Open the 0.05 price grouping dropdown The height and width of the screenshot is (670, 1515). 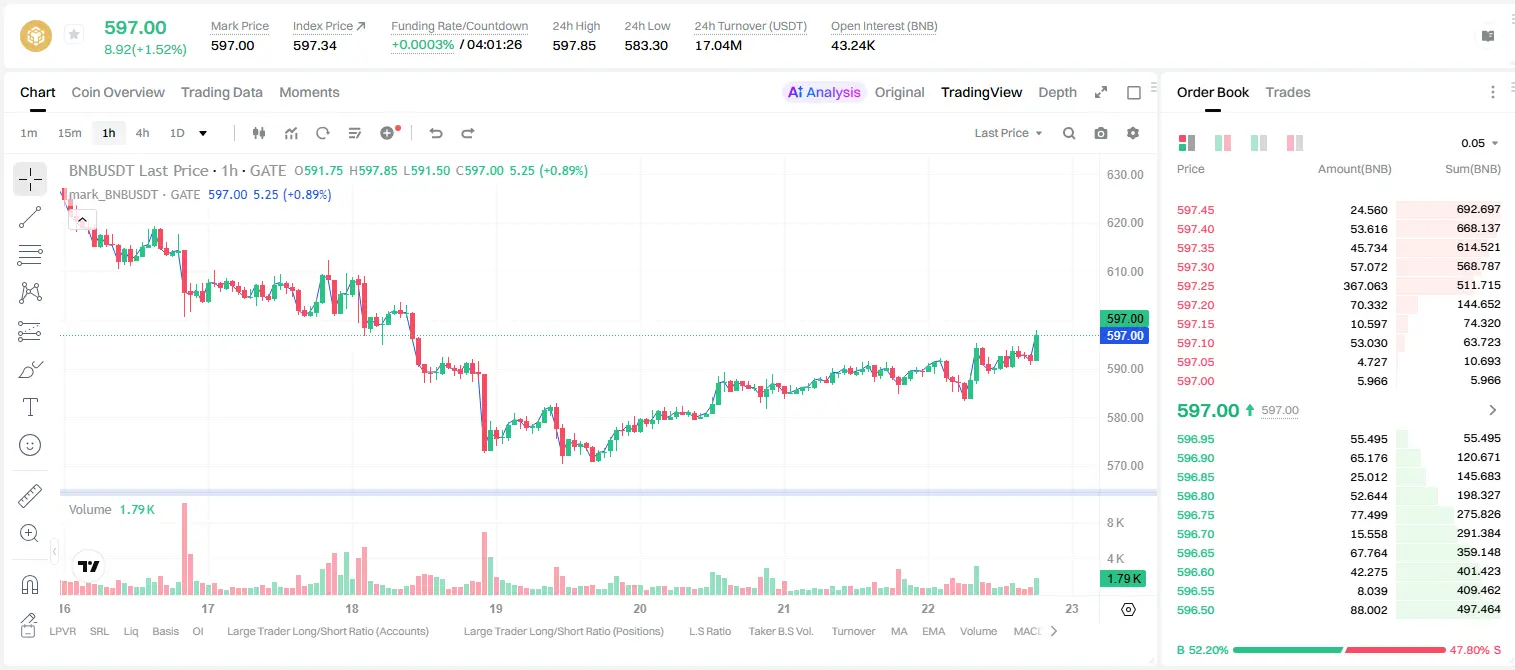pyautogui.click(x=1480, y=143)
